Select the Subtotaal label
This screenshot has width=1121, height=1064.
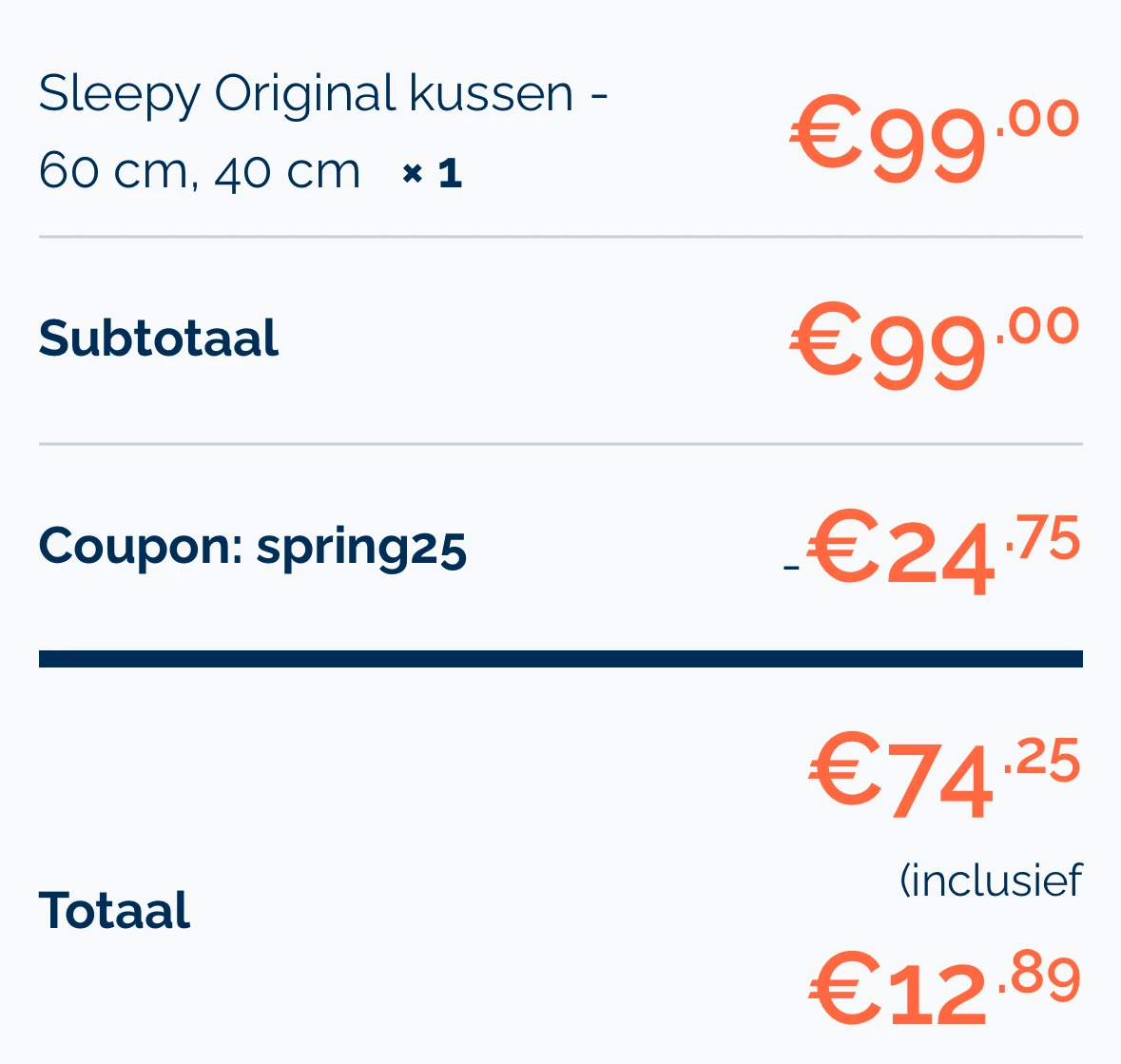[x=159, y=339]
